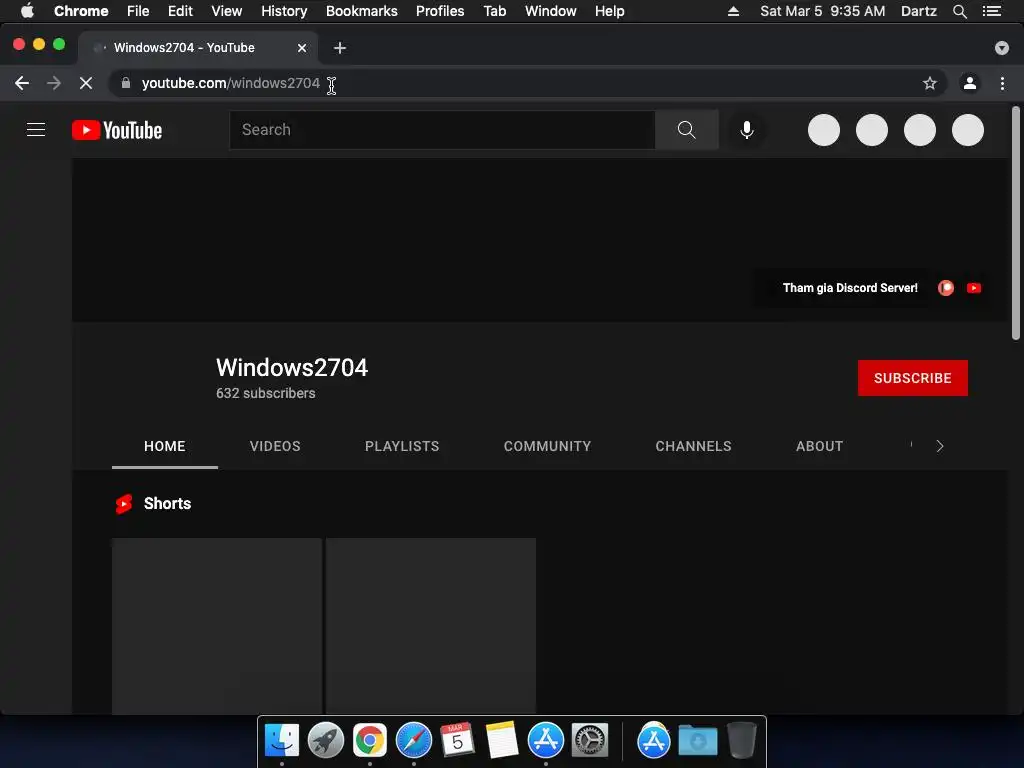The image size is (1024, 768).
Task: Activate voice search microphone
Action: 746,130
